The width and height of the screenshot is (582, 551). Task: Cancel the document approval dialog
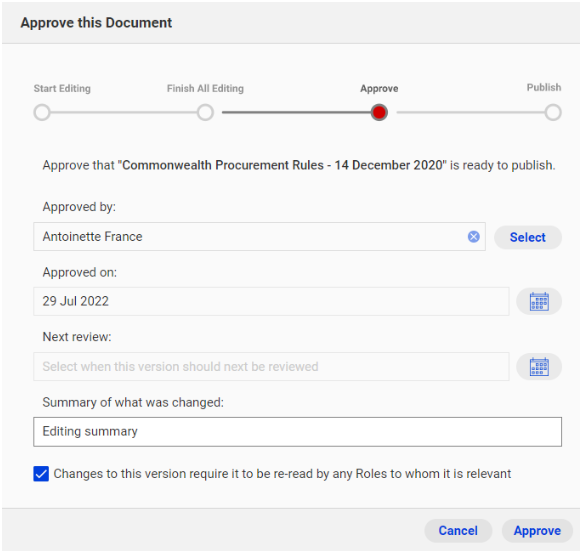coord(458,531)
